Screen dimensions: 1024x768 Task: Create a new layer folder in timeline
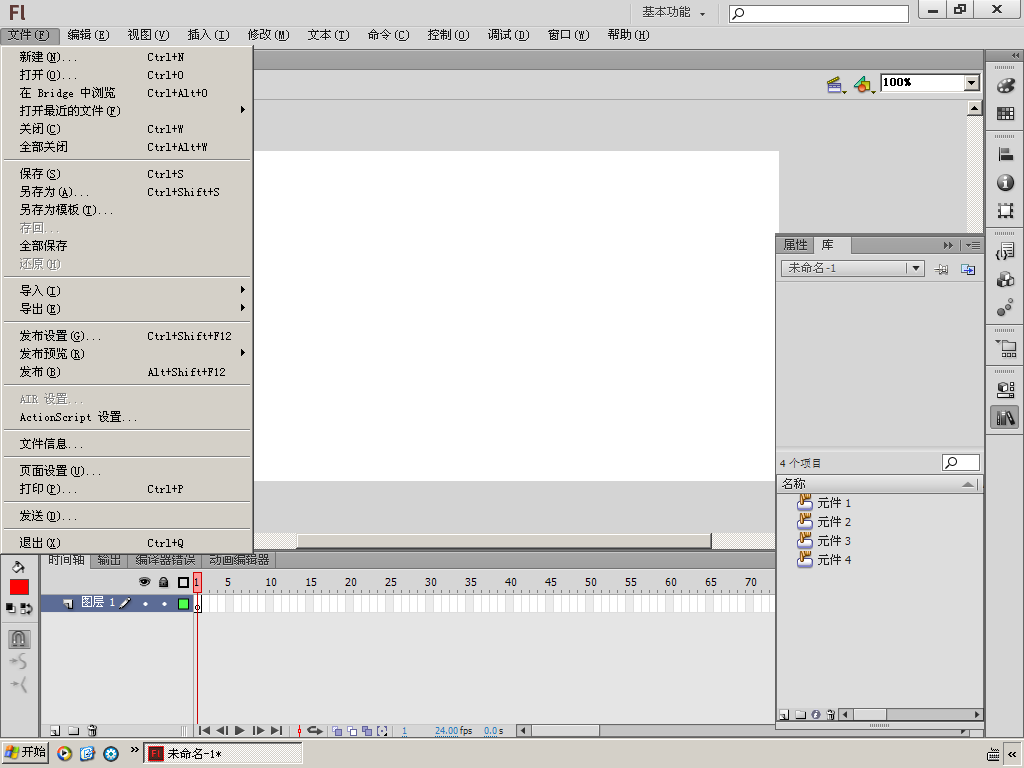tap(74, 731)
